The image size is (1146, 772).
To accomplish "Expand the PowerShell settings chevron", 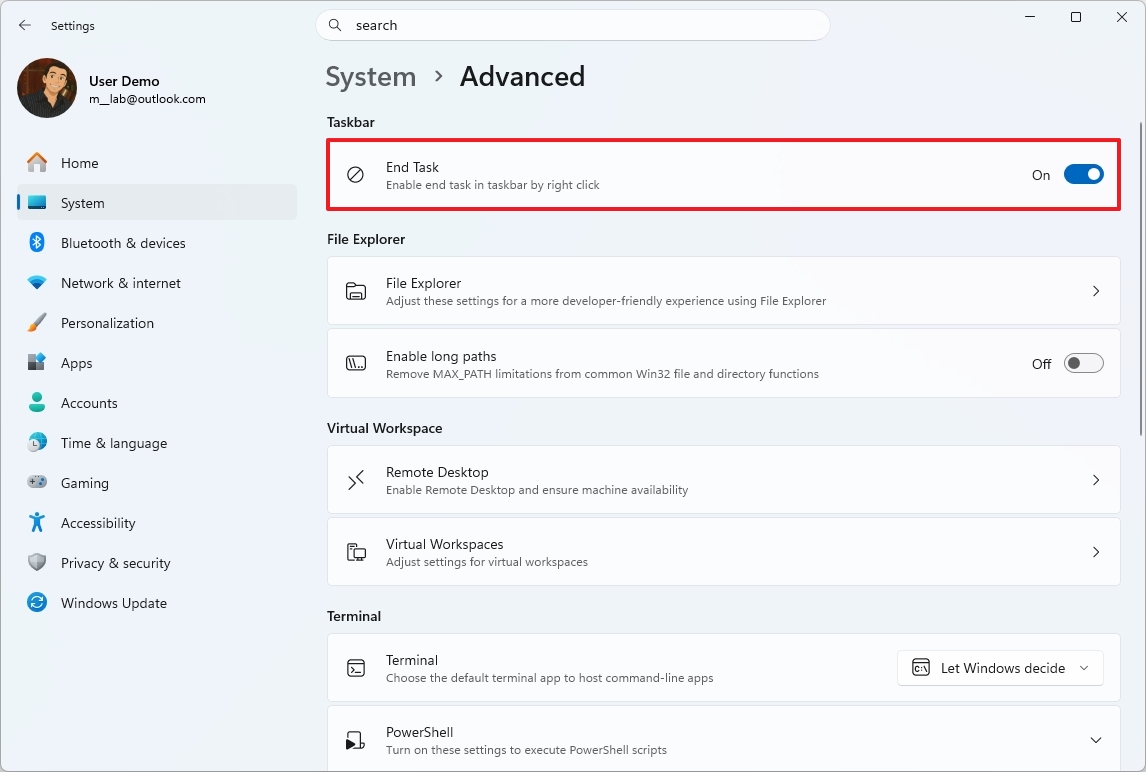I will click(1096, 739).
